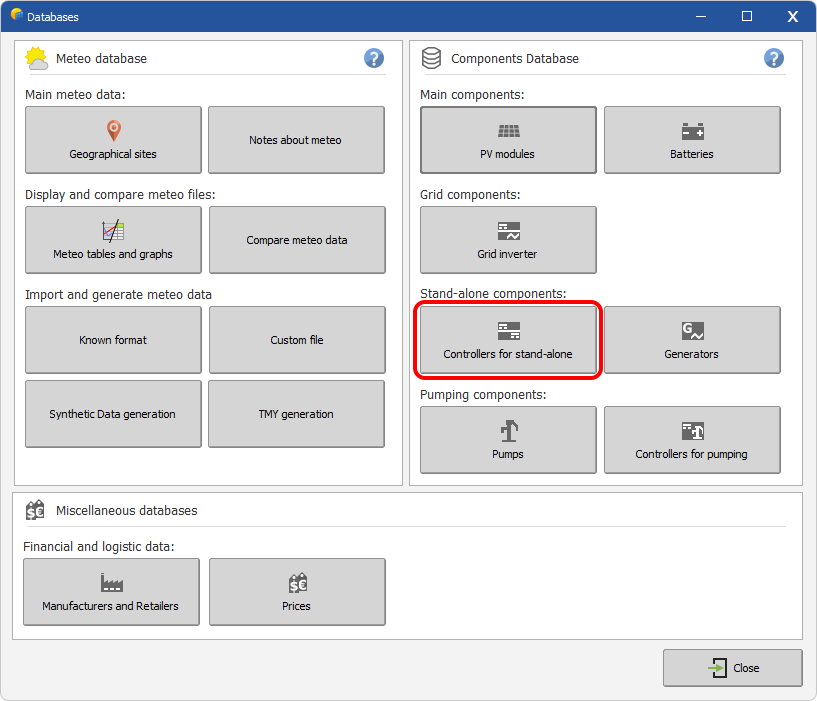This screenshot has width=817, height=701.
Task: Click the map pin icon for Geographical sites
Action: pyautogui.click(x=114, y=130)
